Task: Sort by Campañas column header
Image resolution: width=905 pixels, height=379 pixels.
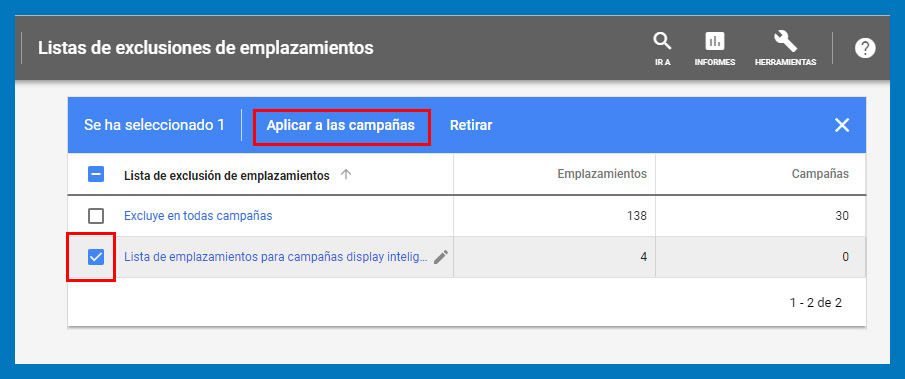Action: point(820,174)
